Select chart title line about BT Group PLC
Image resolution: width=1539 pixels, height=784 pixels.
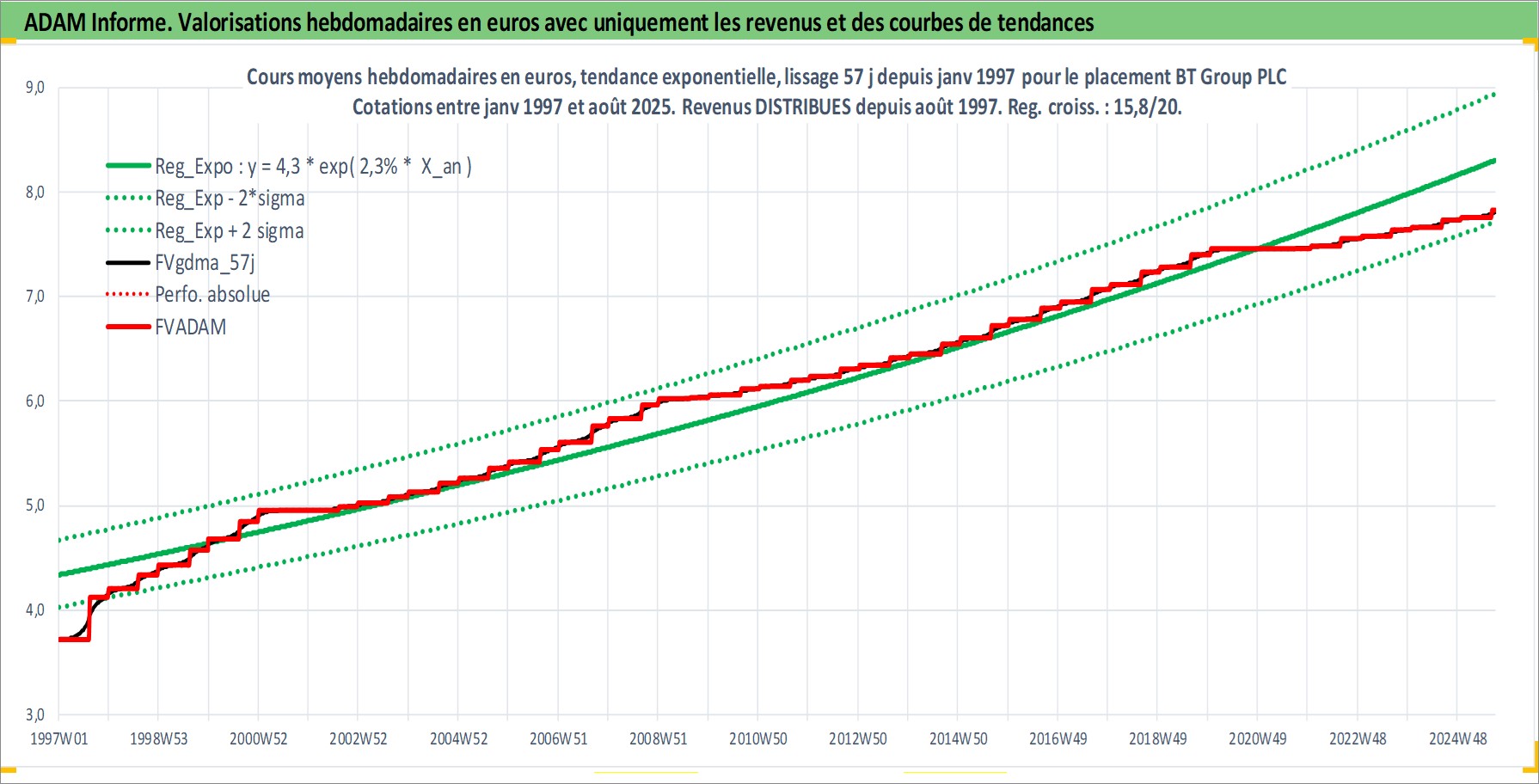click(766, 77)
